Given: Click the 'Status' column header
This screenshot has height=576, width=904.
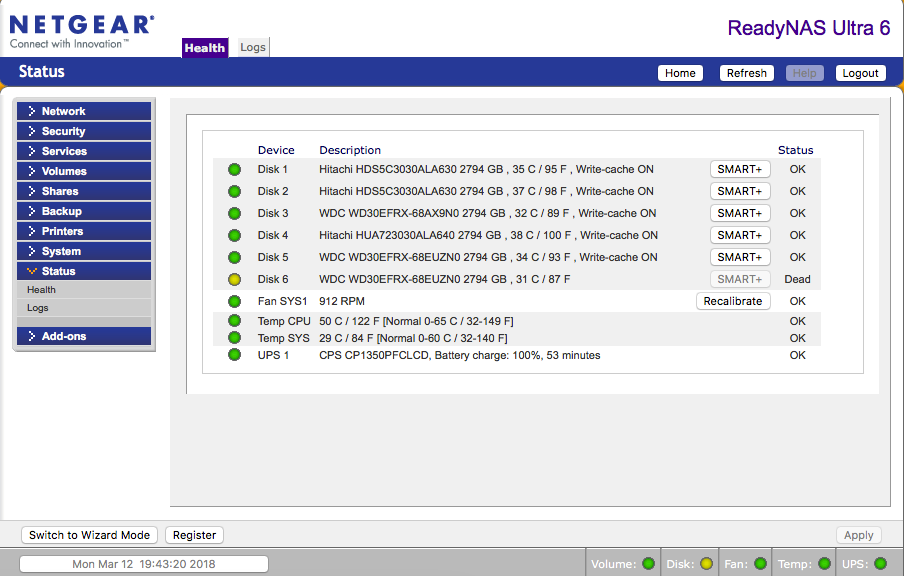Looking at the screenshot, I should pos(796,150).
